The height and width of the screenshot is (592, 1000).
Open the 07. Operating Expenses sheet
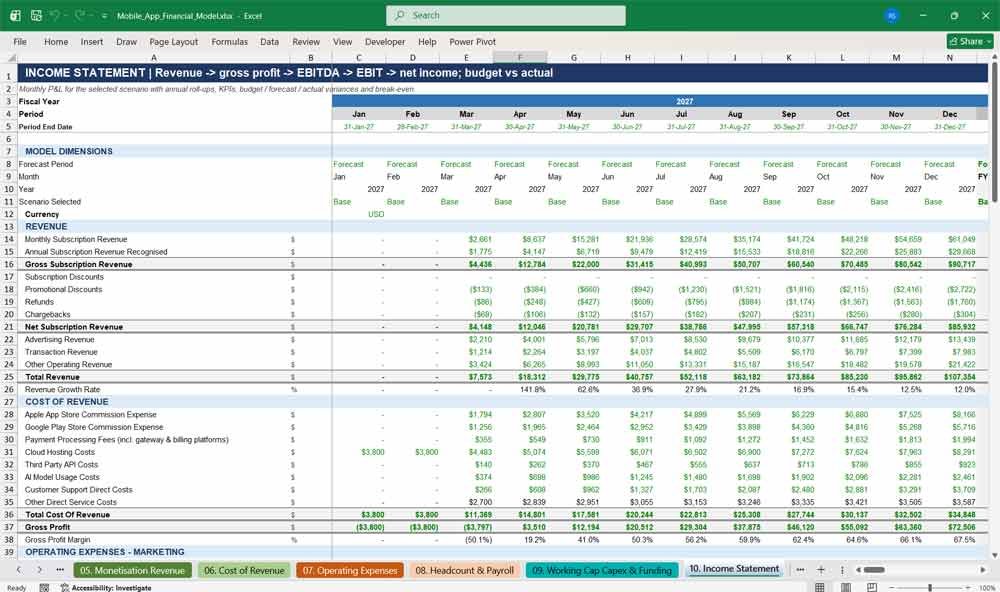[x=349, y=570]
